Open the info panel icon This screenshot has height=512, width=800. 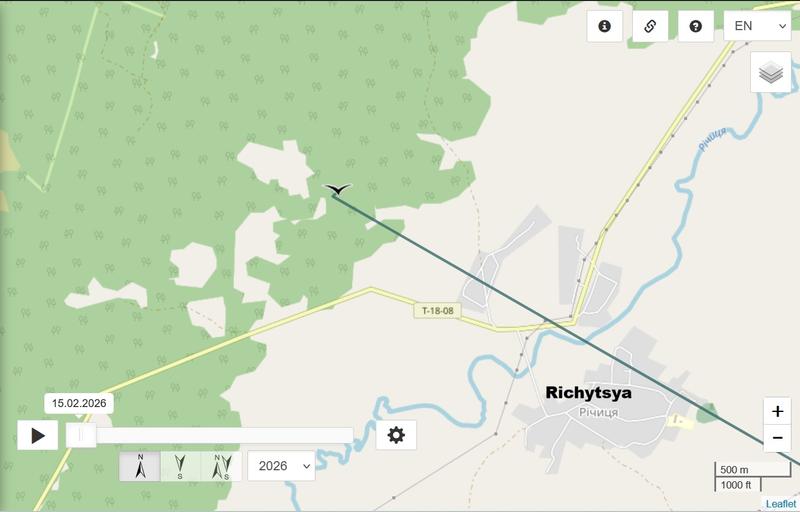(x=605, y=26)
